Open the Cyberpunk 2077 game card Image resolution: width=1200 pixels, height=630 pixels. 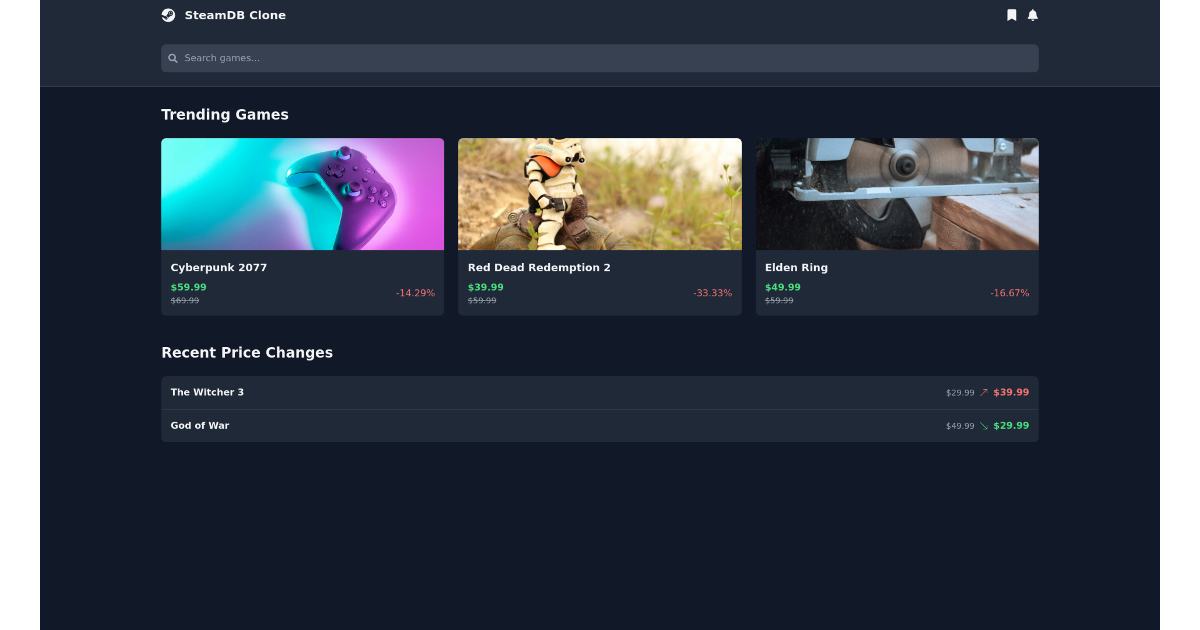pos(302,226)
